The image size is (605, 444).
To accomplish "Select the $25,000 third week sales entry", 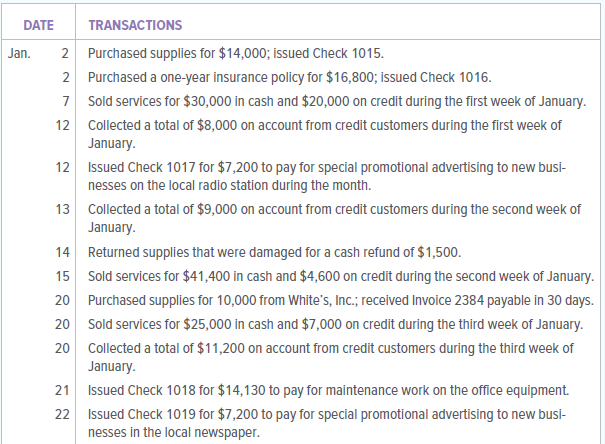I will [334, 324].
